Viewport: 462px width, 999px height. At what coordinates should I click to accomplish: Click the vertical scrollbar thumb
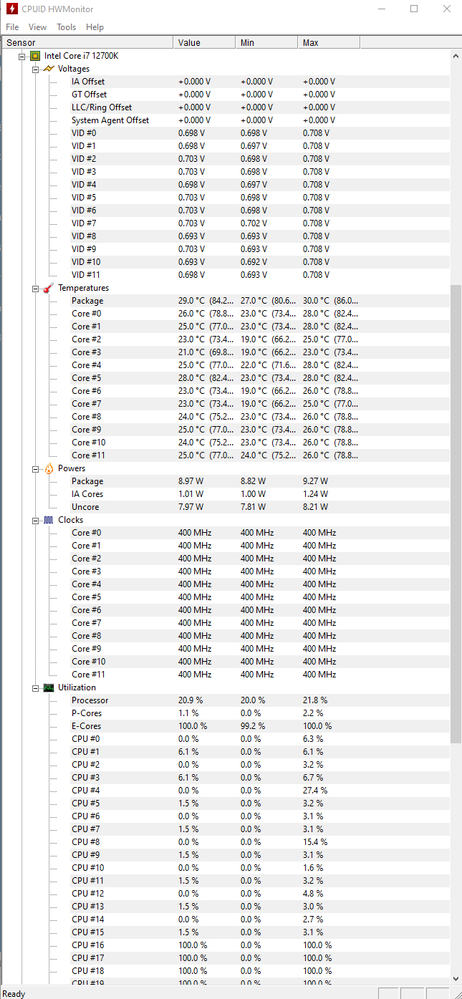[x=456, y=514]
